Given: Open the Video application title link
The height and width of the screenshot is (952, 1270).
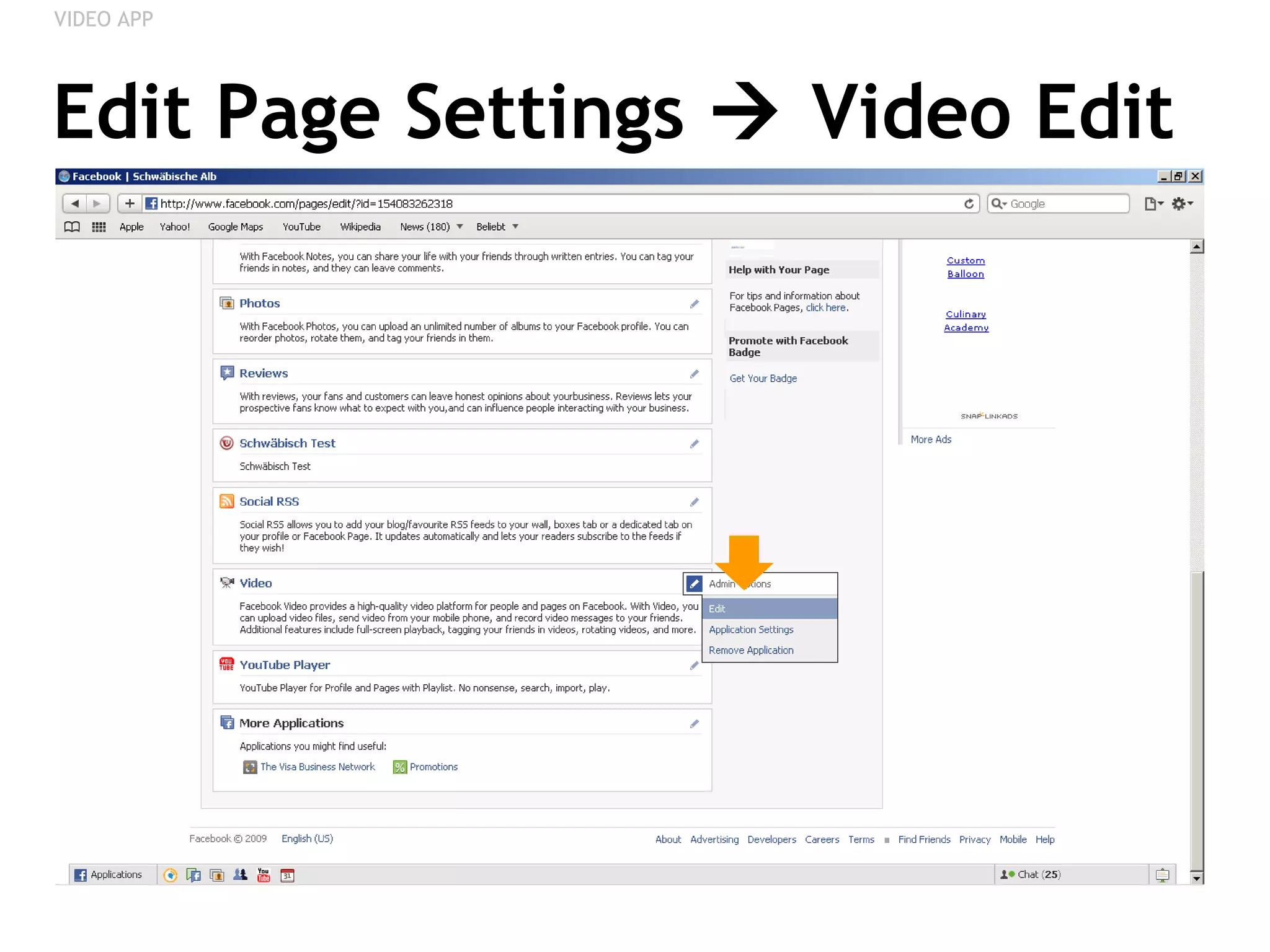Looking at the screenshot, I should [255, 583].
